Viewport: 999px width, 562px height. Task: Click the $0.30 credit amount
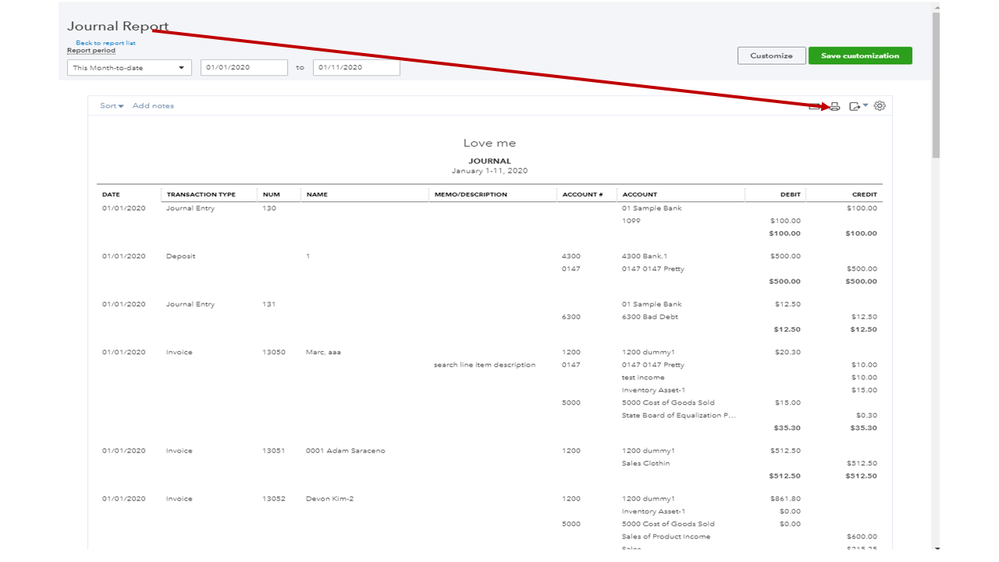[866, 415]
